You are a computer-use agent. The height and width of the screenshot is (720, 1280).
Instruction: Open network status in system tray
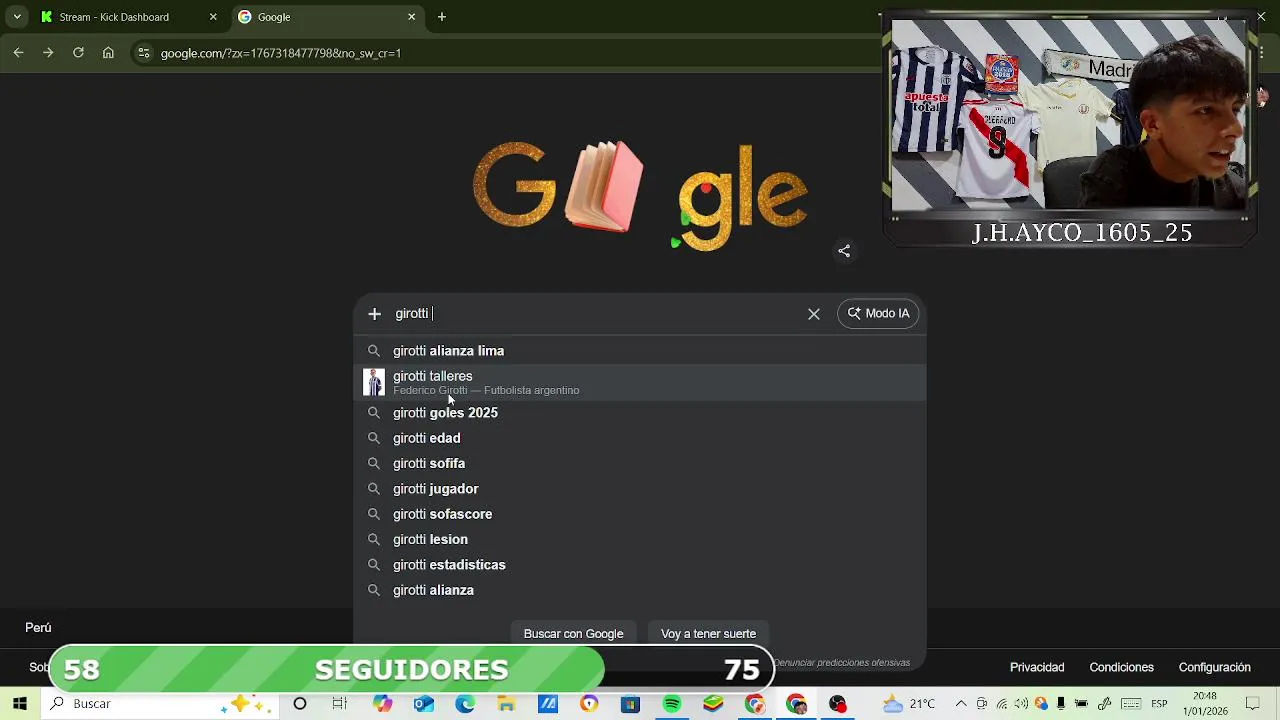point(1002,704)
